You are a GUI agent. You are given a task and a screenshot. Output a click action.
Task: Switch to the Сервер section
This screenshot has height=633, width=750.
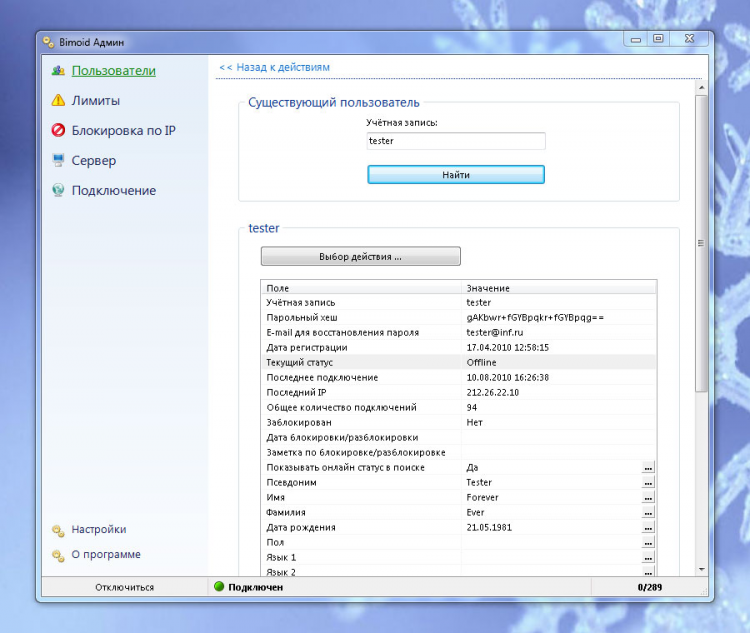(x=94, y=161)
